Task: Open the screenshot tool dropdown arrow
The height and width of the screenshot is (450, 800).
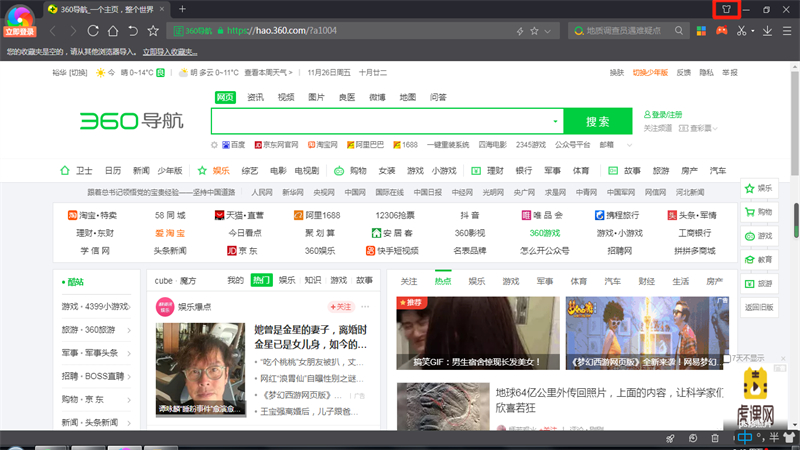Action: [x=753, y=31]
